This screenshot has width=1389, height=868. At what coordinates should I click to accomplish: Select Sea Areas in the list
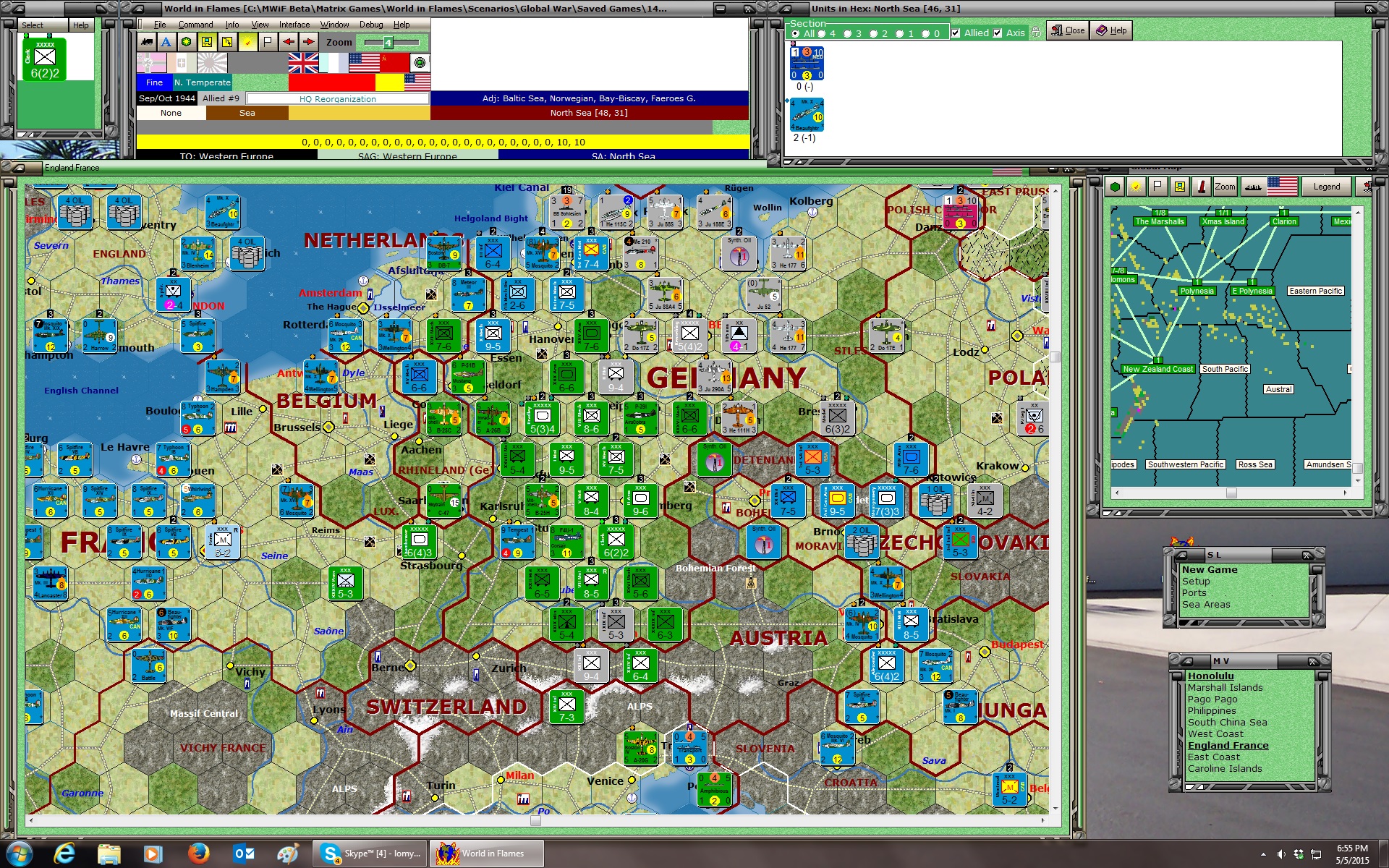point(1205,604)
